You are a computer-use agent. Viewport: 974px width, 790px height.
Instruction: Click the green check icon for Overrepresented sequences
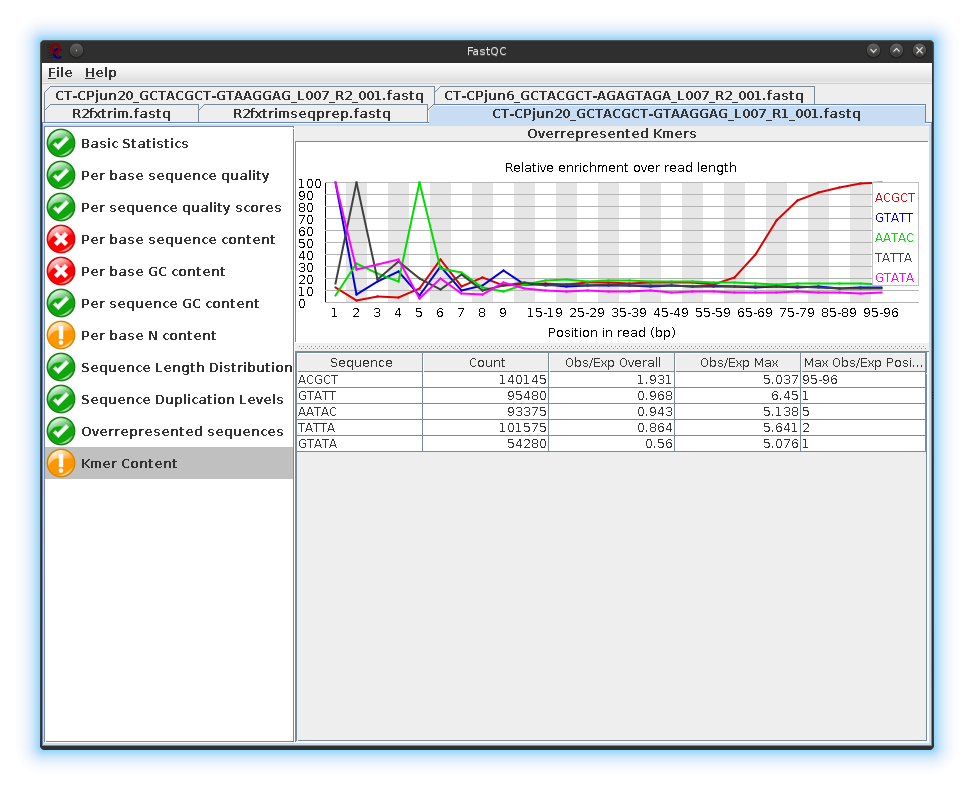[61, 431]
